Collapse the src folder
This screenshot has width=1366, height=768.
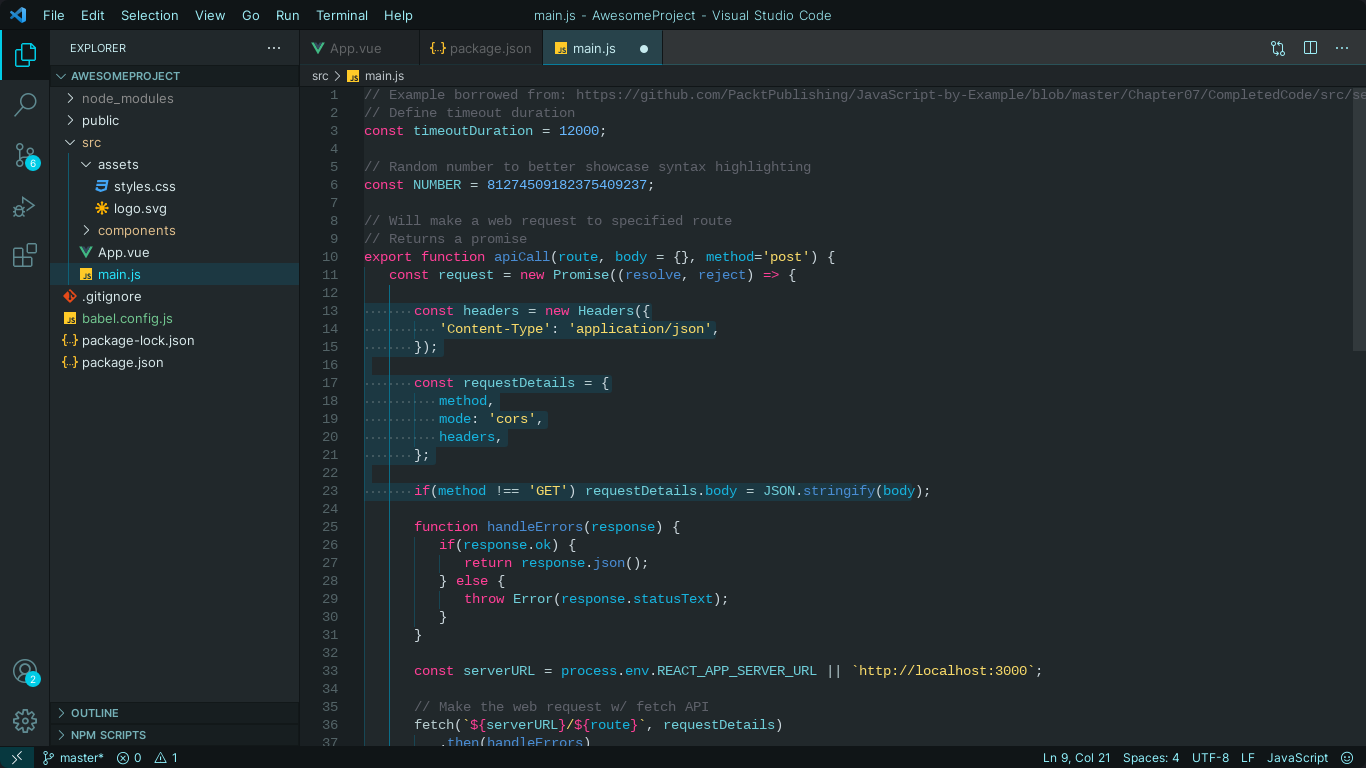pyautogui.click(x=174, y=142)
